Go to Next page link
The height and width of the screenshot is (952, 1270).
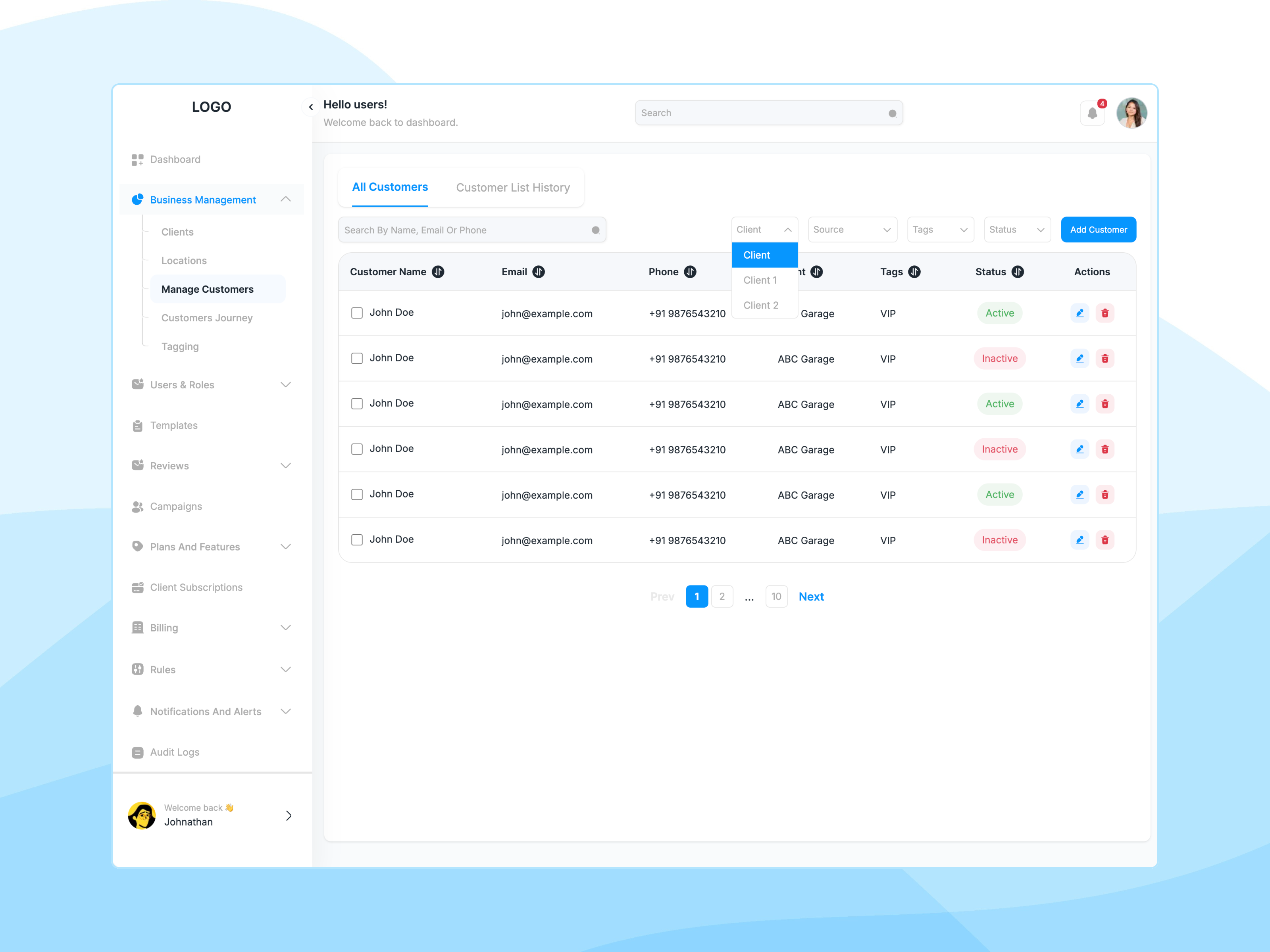(x=811, y=597)
